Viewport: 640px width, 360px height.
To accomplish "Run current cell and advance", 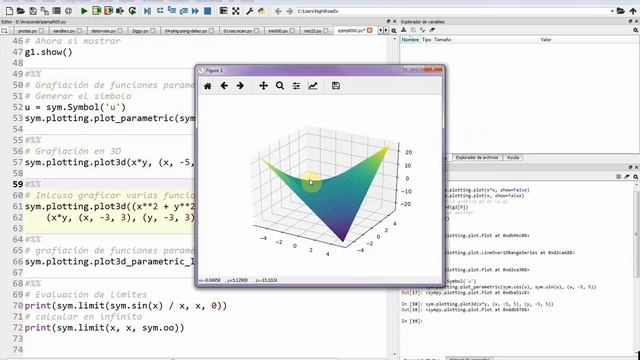I will [108, 11].
